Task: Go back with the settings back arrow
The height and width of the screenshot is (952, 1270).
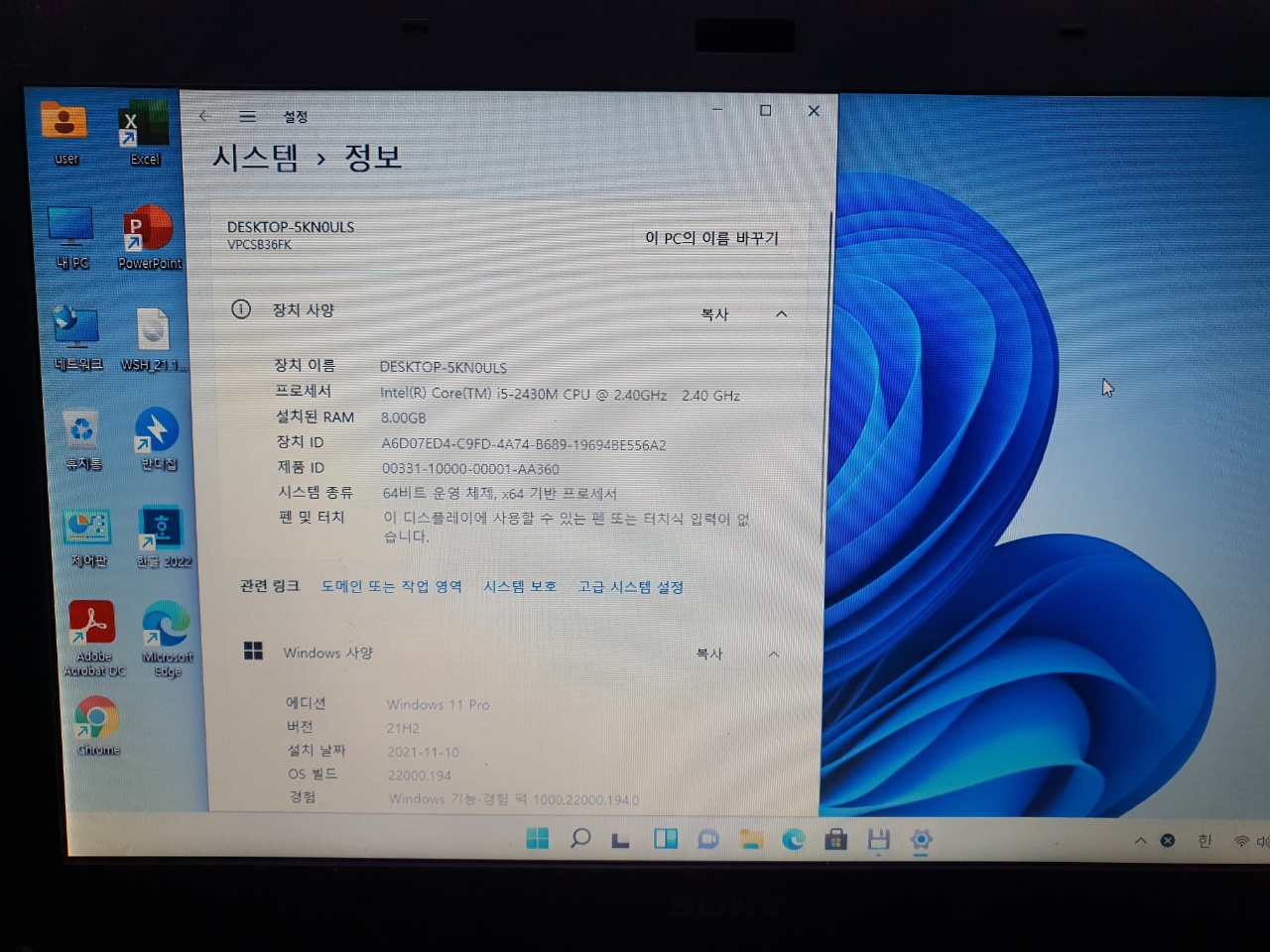Action: [204, 116]
